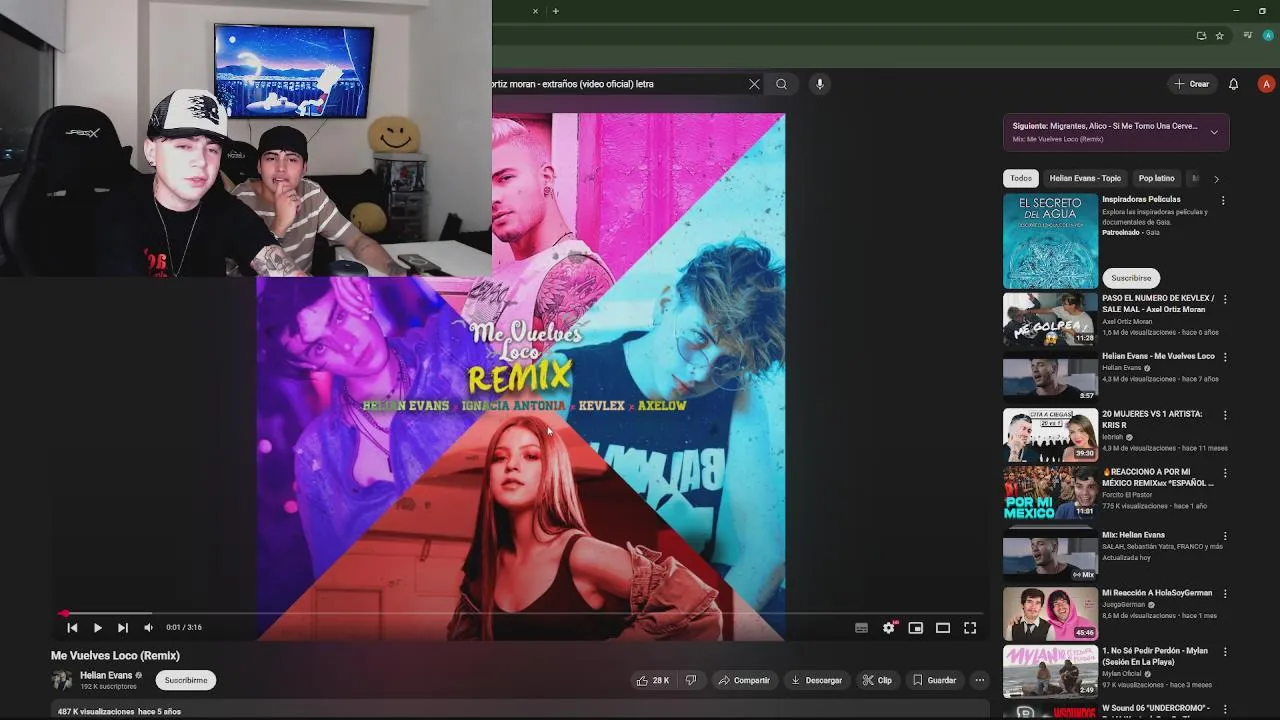The height and width of the screenshot is (720, 1280).
Task: Select the Pop latino chip
Action: click(1156, 178)
